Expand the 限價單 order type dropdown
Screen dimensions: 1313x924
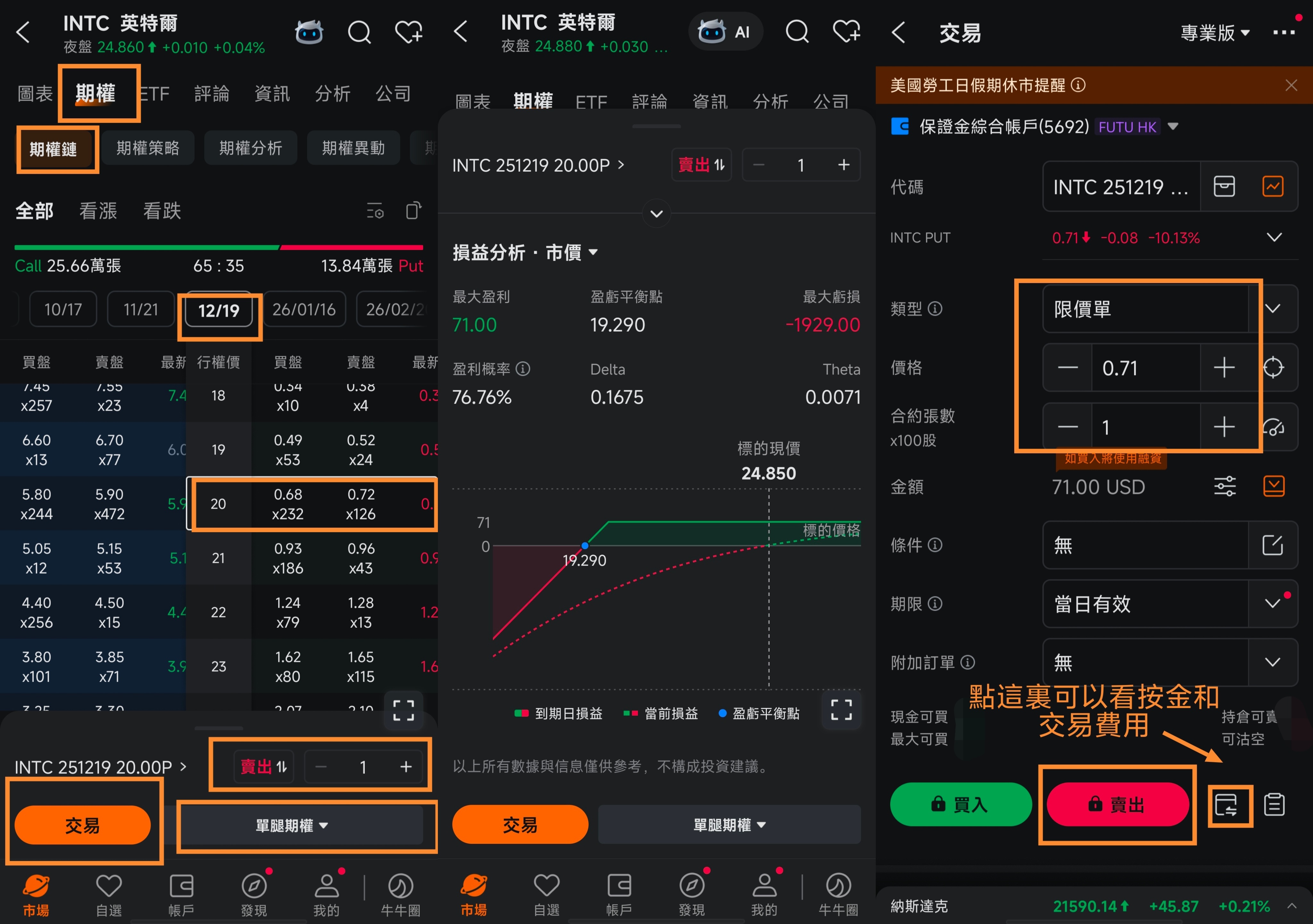(1273, 309)
